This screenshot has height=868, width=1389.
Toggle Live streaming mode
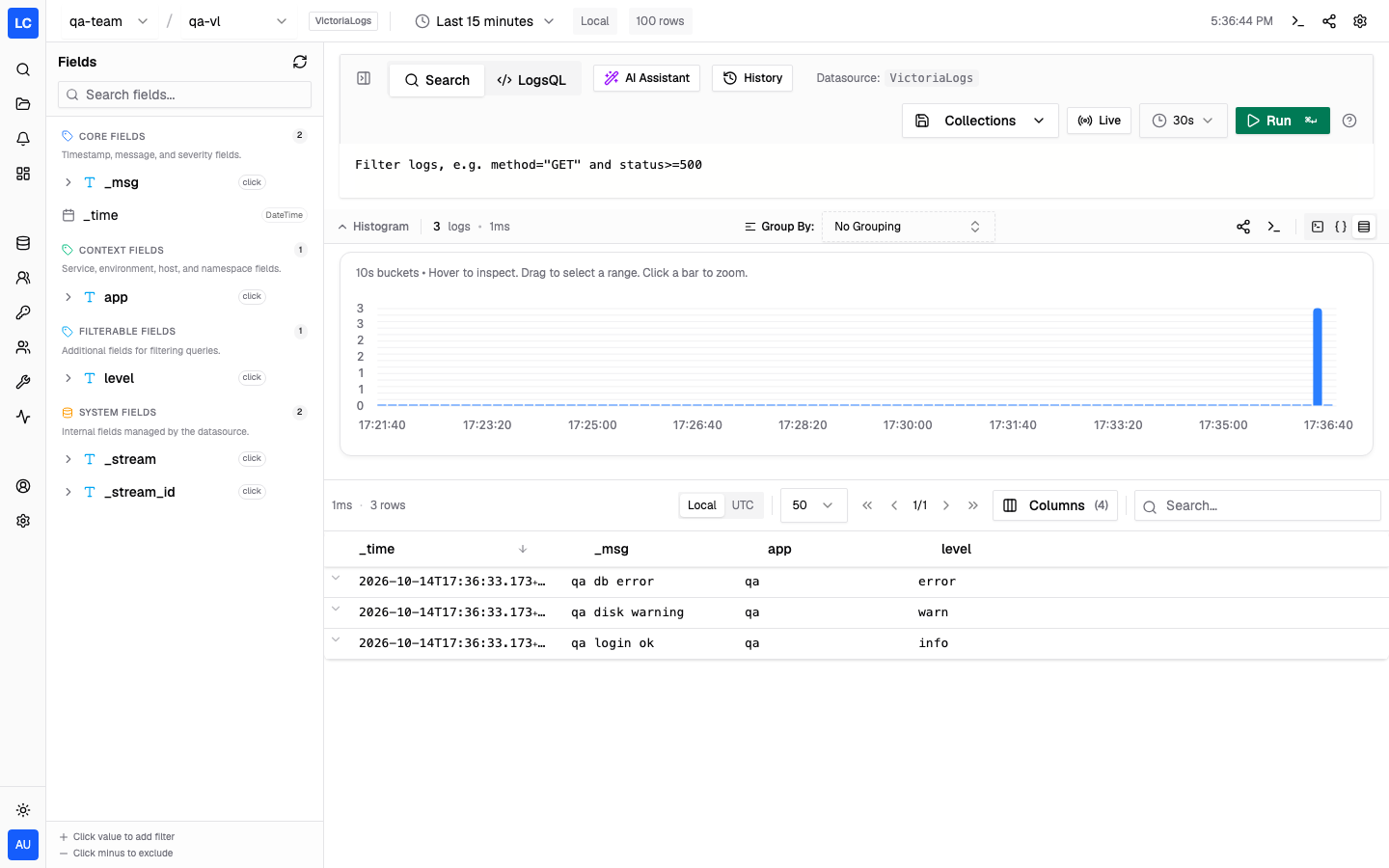(1099, 121)
